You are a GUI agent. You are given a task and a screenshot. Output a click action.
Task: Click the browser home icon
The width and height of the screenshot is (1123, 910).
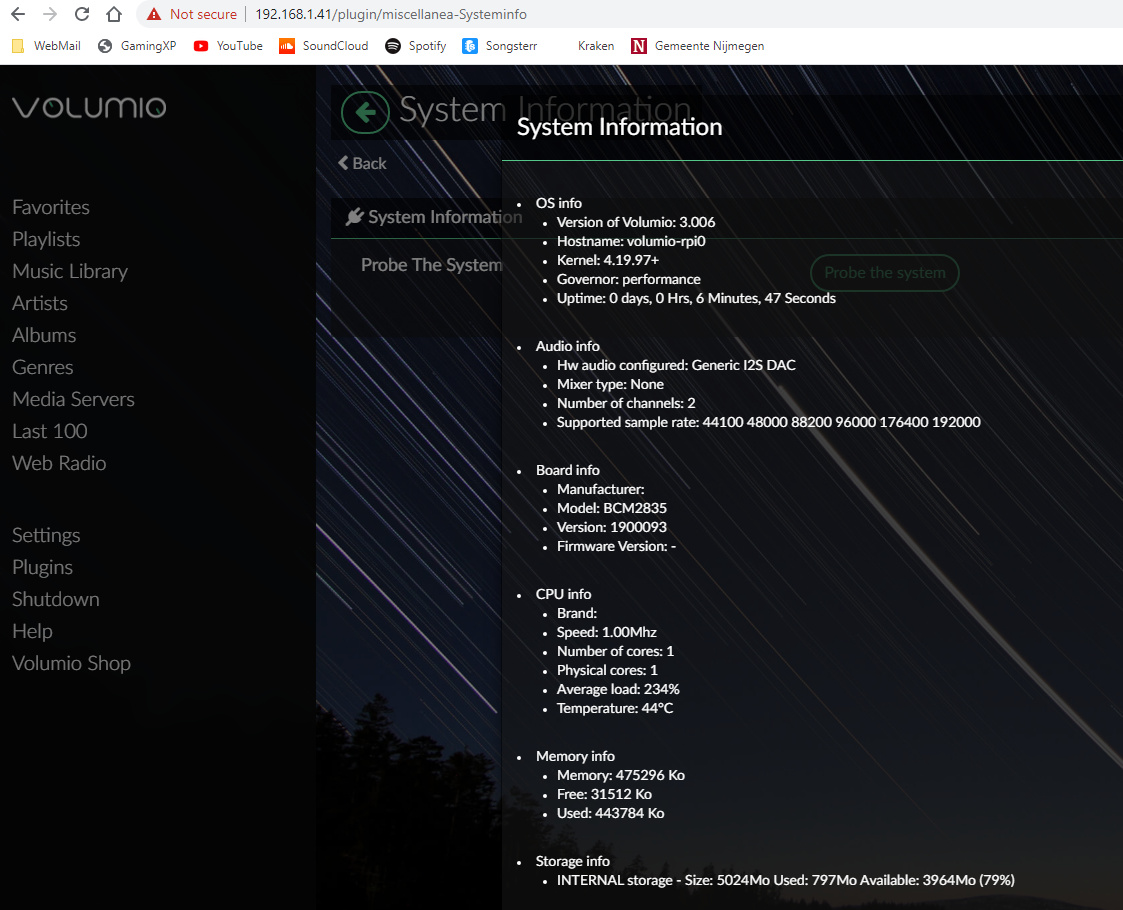(x=114, y=14)
